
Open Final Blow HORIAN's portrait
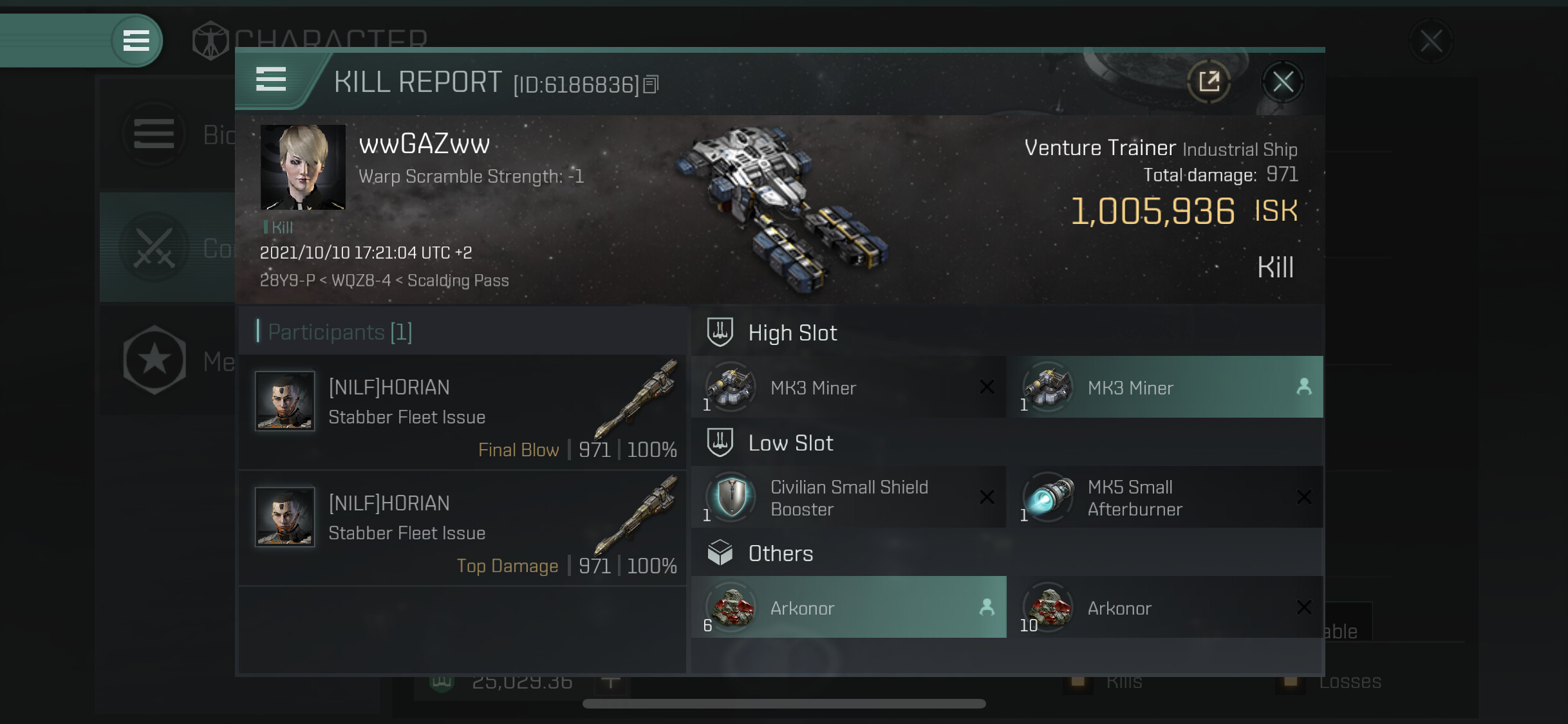point(285,400)
